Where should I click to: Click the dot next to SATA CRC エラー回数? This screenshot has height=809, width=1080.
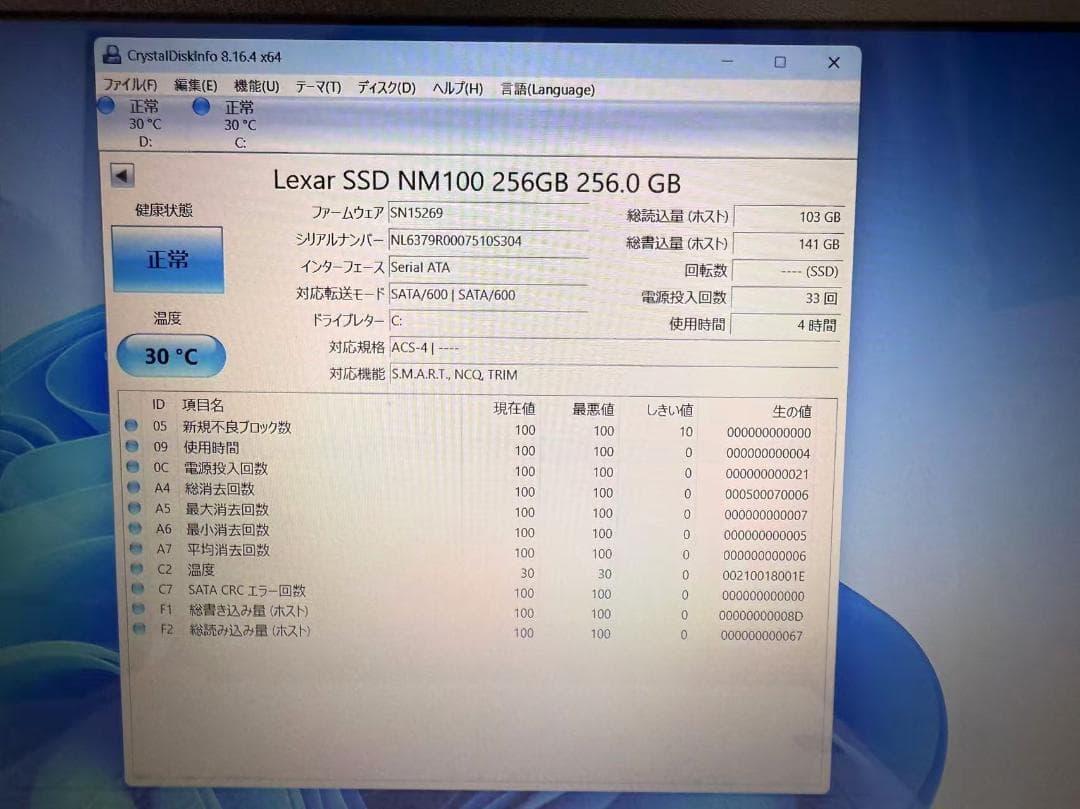tap(138, 590)
